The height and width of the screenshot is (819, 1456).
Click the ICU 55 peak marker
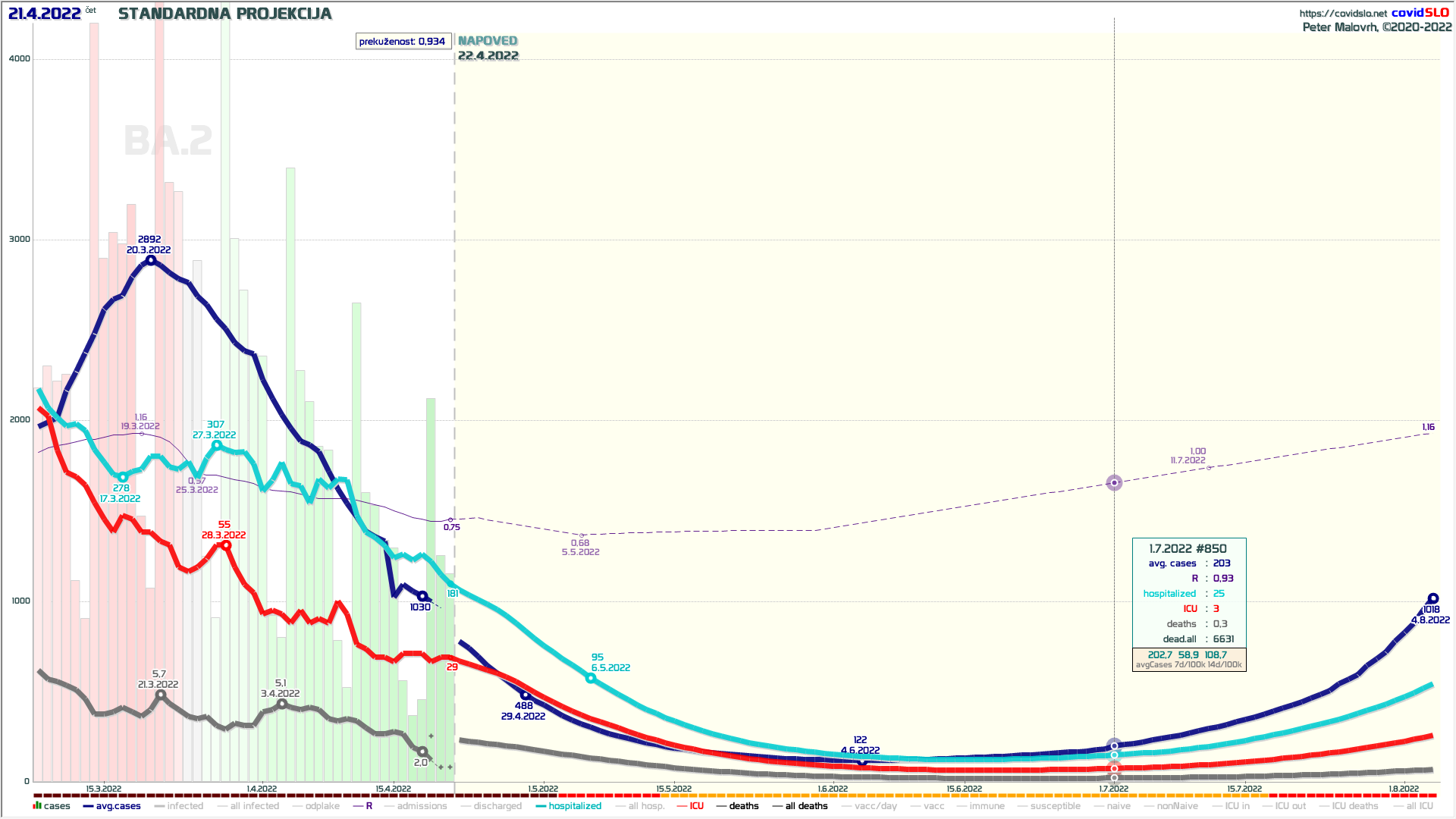pyautogui.click(x=225, y=545)
